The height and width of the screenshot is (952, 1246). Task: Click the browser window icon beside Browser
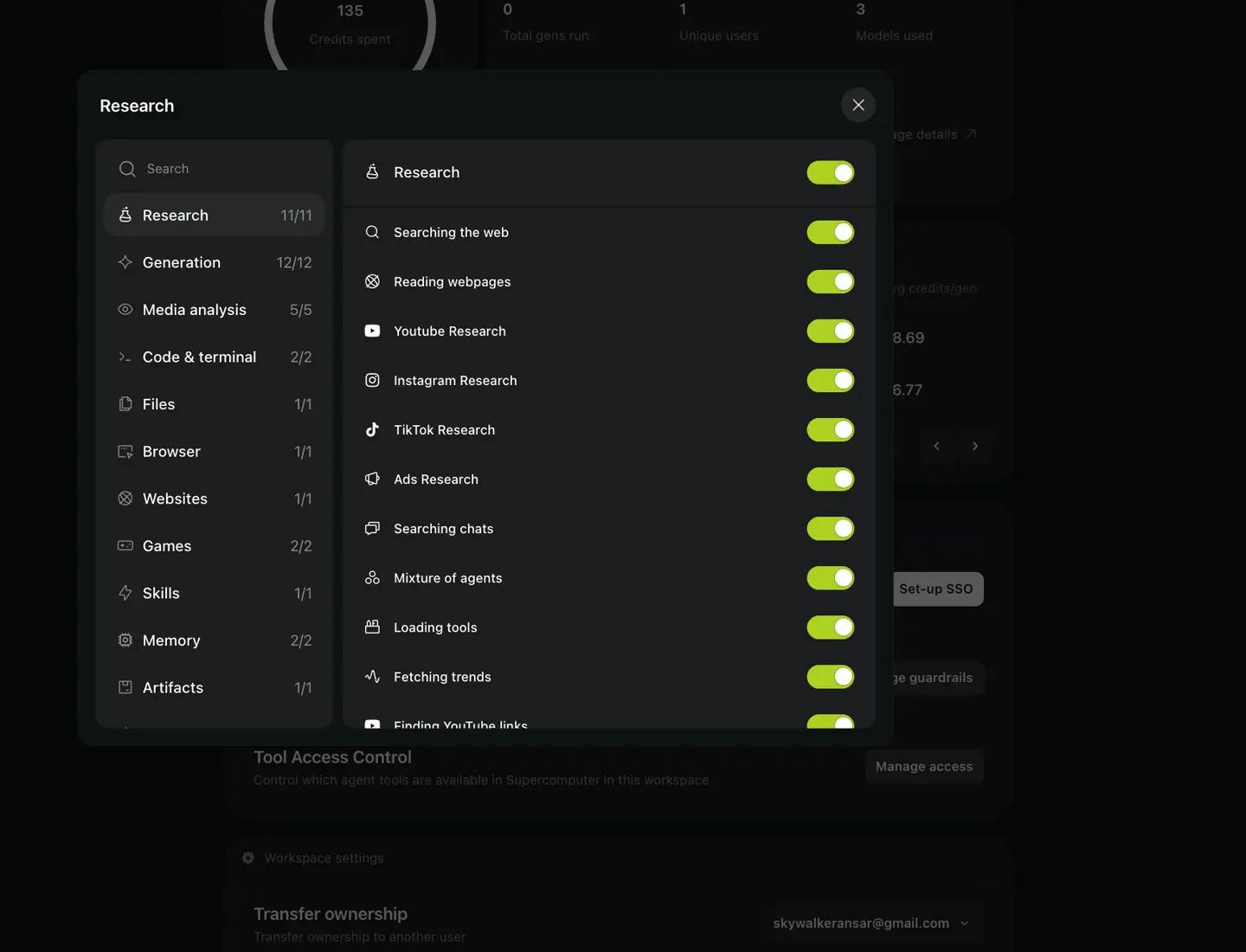[125, 451]
